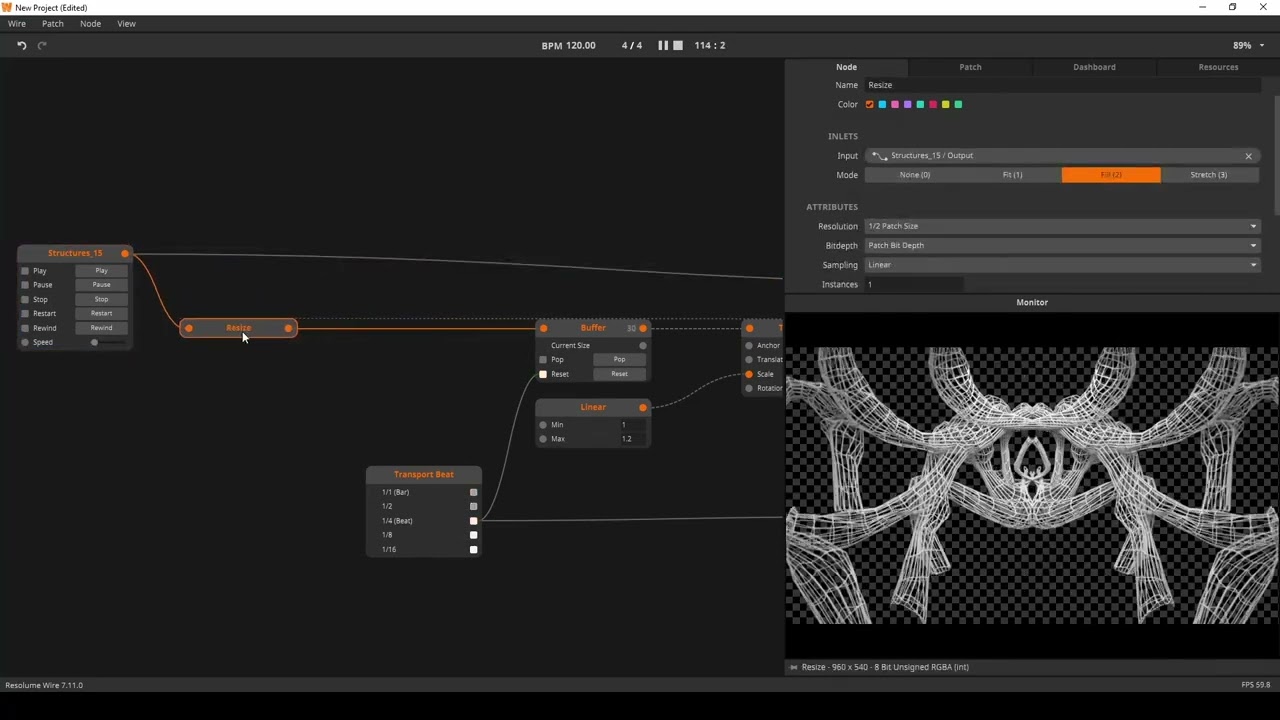1280x720 pixels.
Task: Click the Transport Beat 1/1 (Bar) outlet
Action: (474, 492)
